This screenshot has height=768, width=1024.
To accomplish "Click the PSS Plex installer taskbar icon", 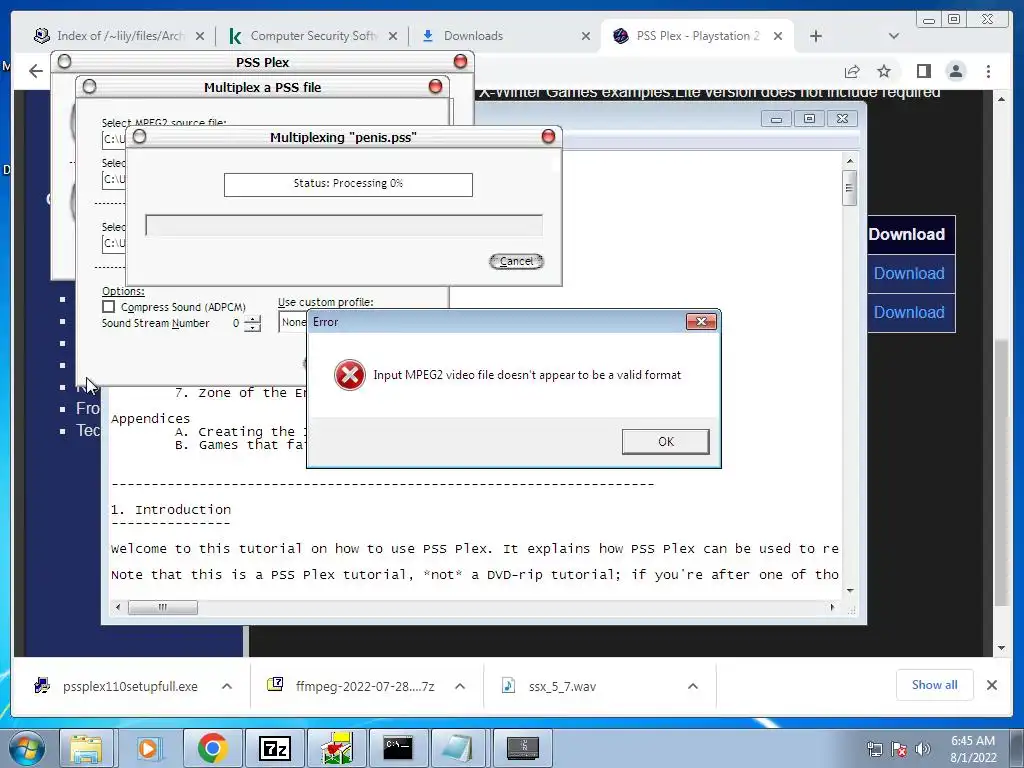I will [336, 748].
